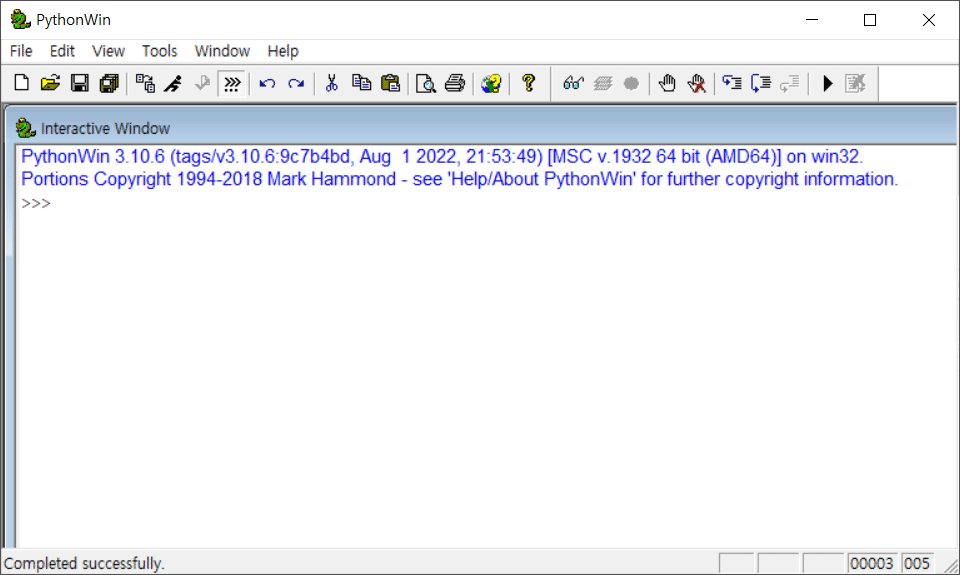
Task: Toggle the interactive window chevrons icon
Action: click(x=232, y=83)
